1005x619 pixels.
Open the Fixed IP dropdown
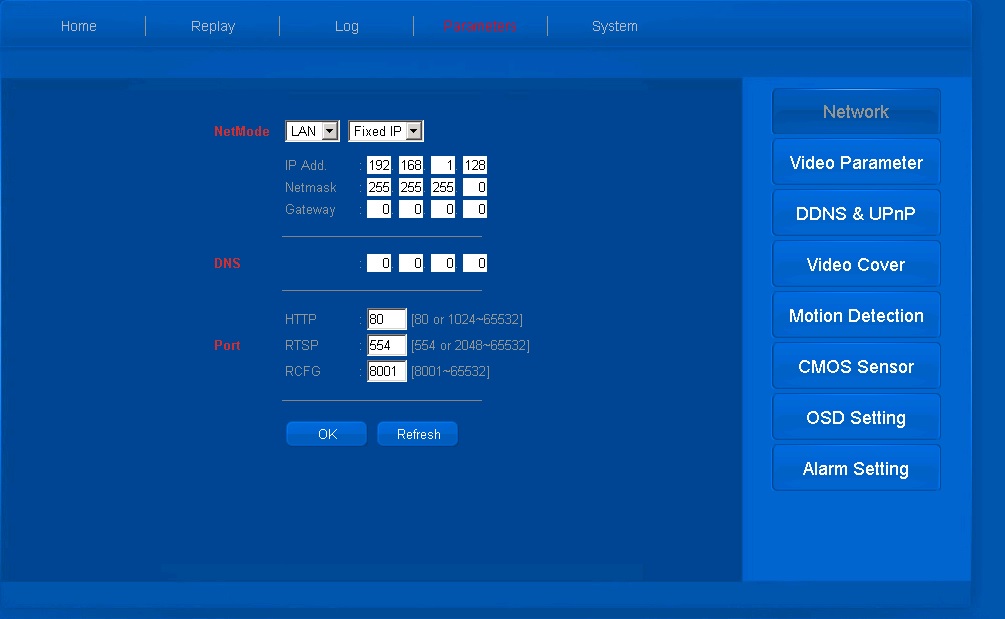[x=386, y=131]
